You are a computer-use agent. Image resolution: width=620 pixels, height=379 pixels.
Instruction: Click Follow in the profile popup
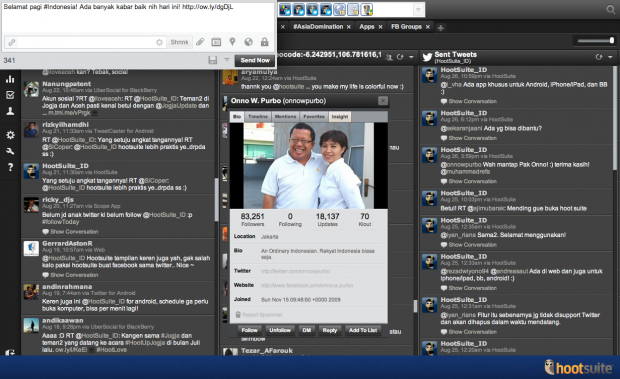250,330
